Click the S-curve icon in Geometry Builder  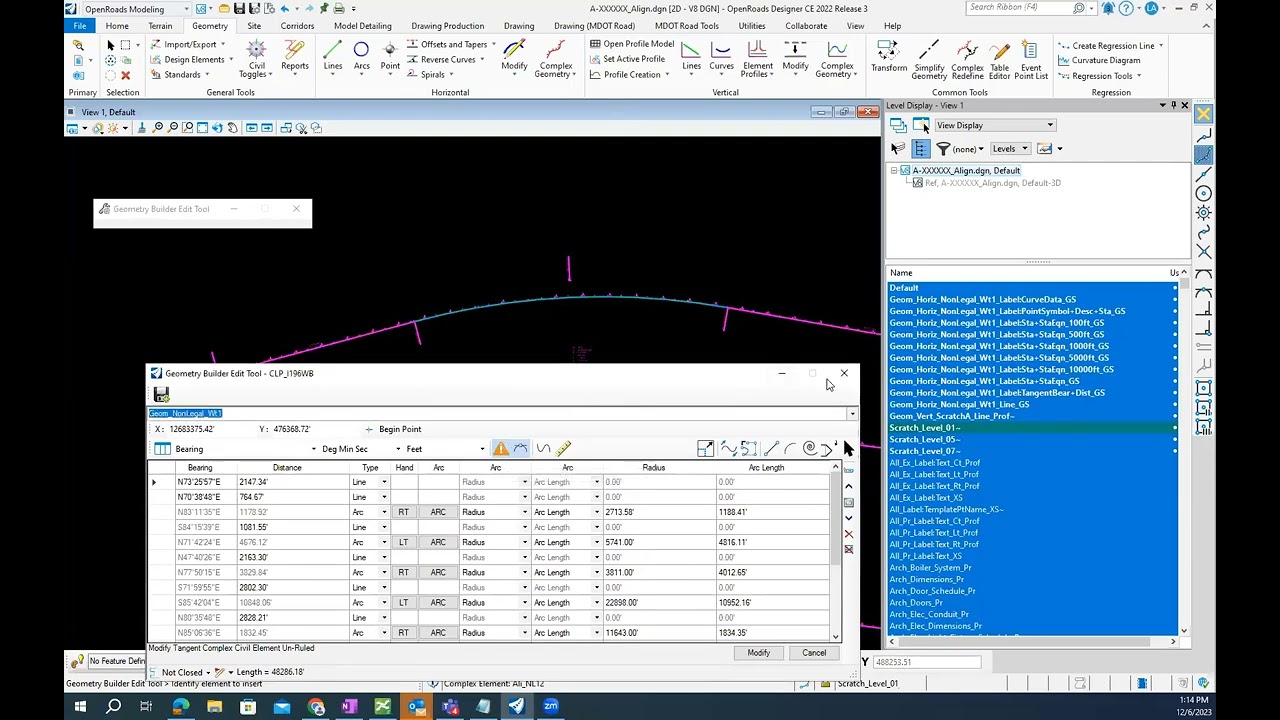[x=543, y=449]
